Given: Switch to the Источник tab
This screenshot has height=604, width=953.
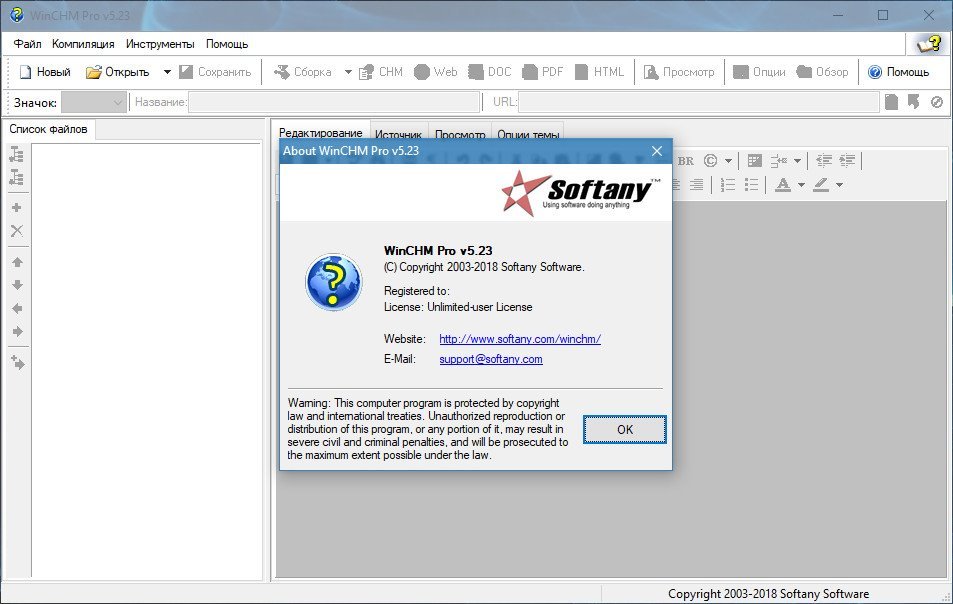Looking at the screenshot, I should pyautogui.click(x=398, y=133).
